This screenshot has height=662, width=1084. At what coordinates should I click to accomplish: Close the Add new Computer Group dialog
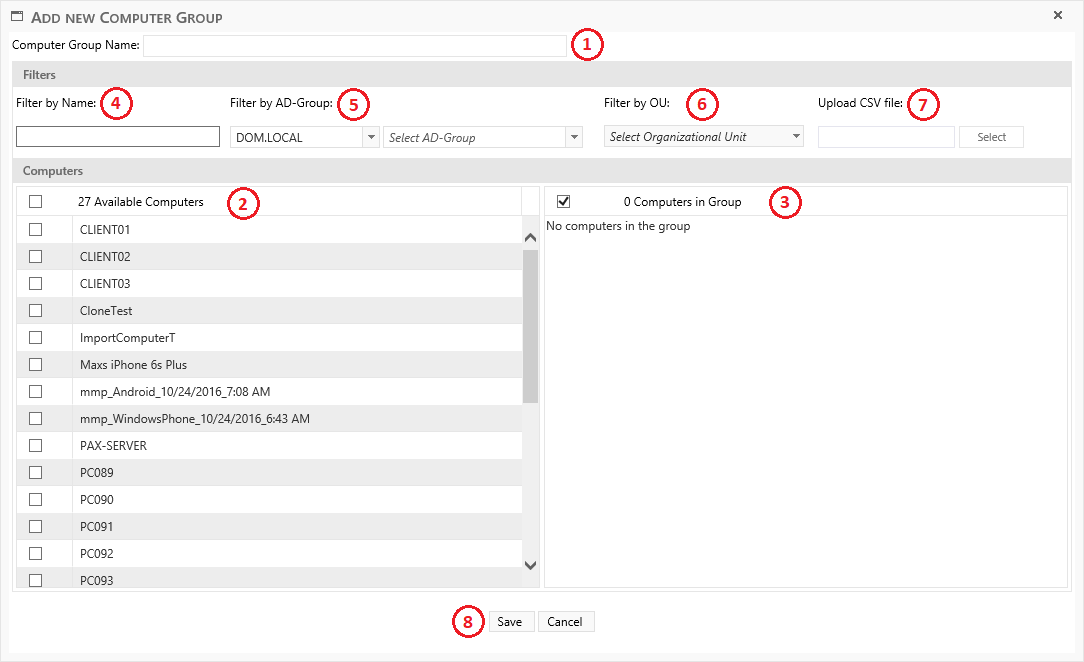coord(1058,16)
